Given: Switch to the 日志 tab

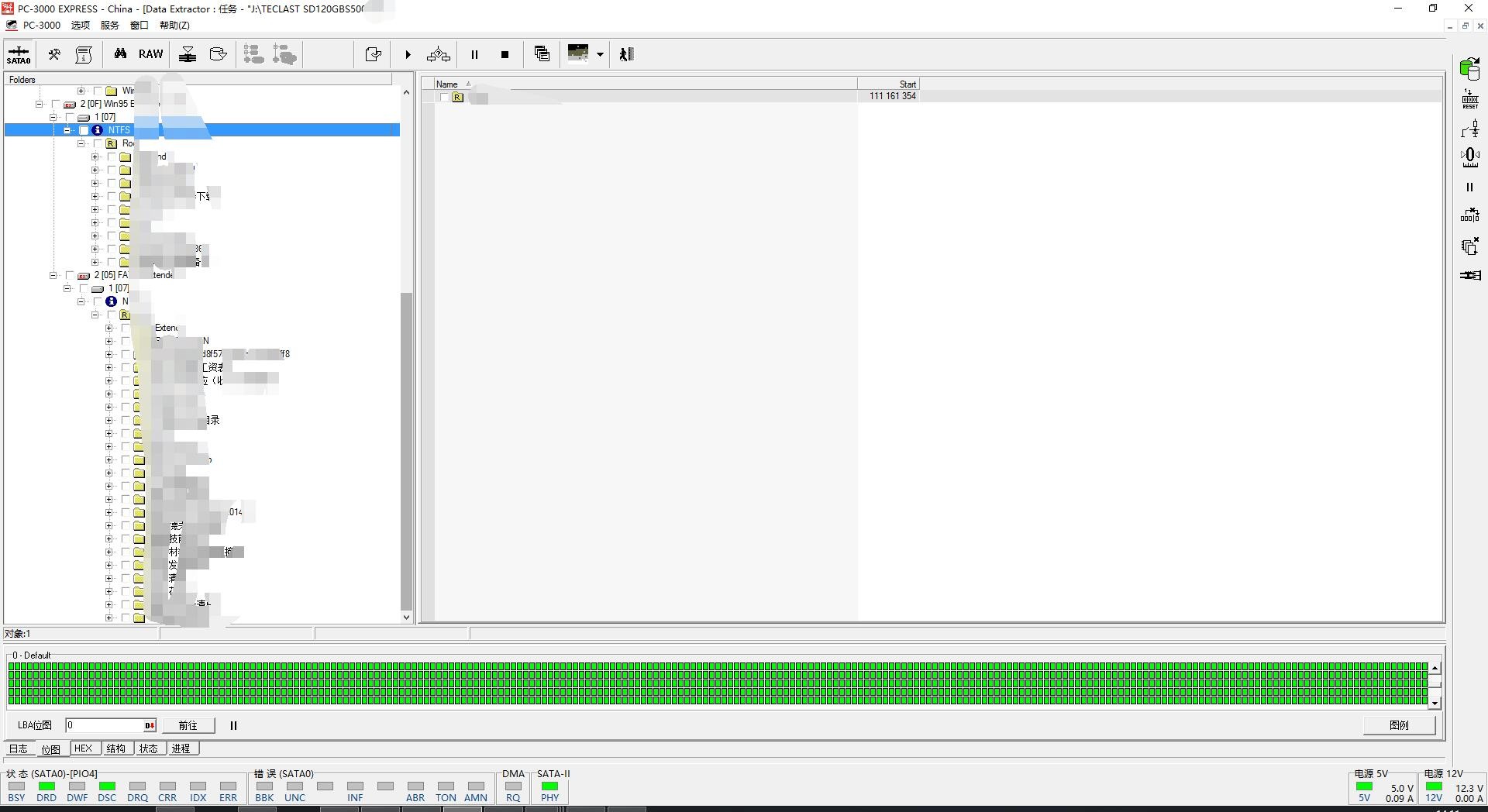Looking at the screenshot, I should (x=19, y=748).
